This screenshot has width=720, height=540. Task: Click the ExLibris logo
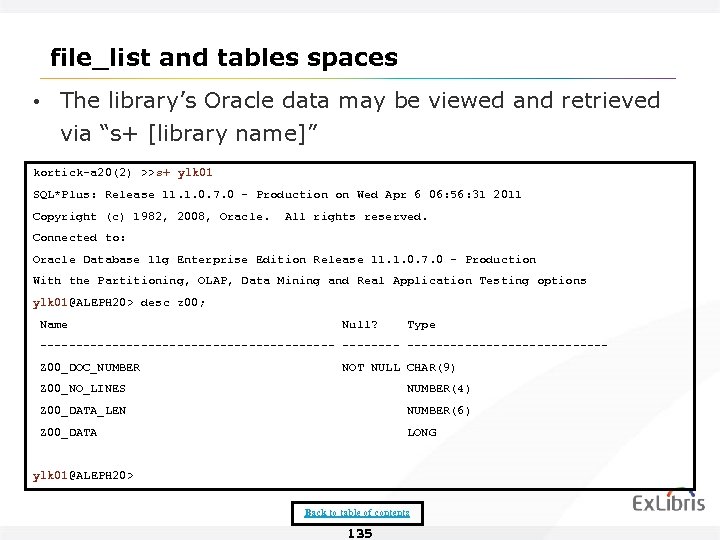pyautogui.click(x=669, y=503)
